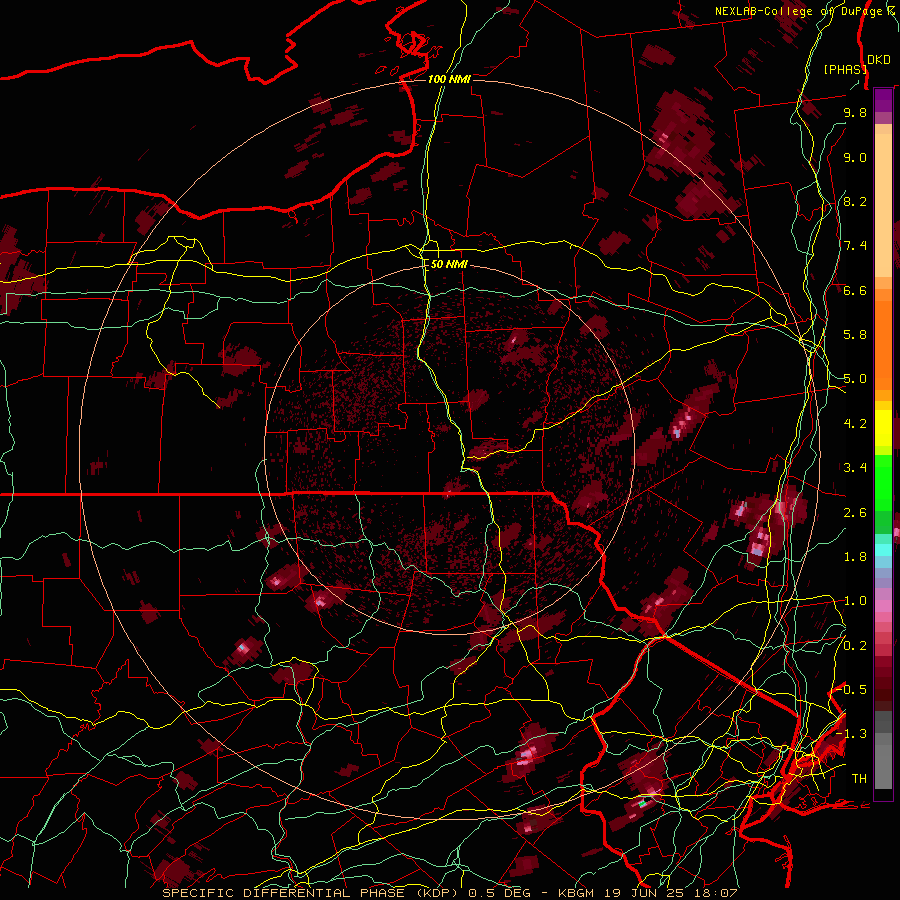The width and height of the screenshot is (900, 900).
Task: Click the TH label at the scale bottom
Action: (859, 778)
